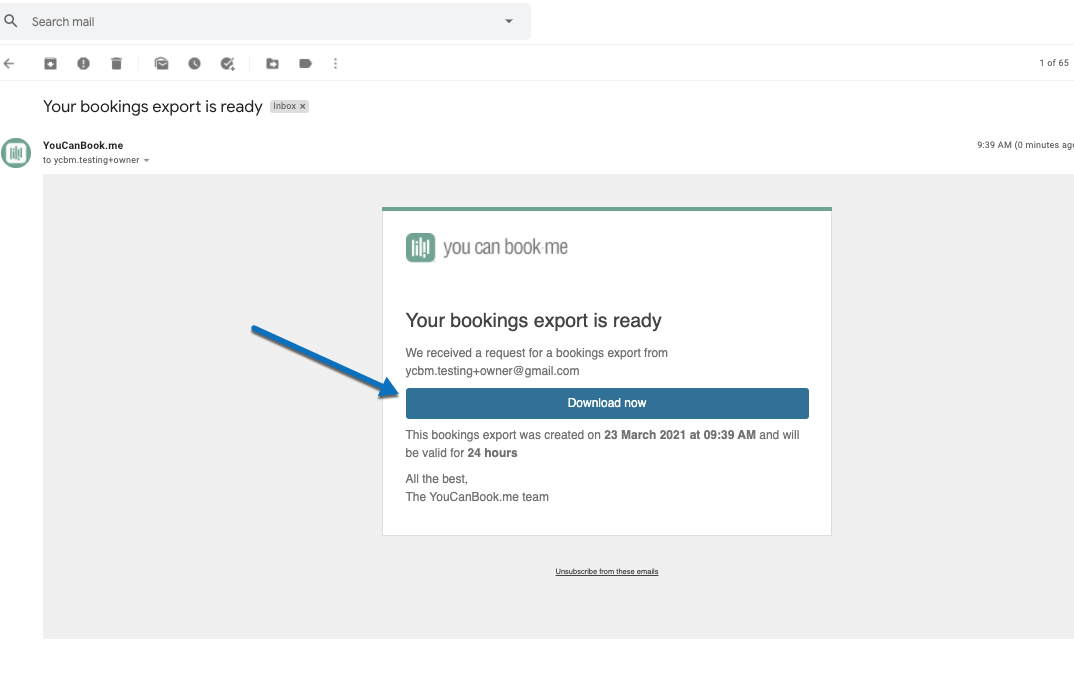Report this message as spam
Screen dimensions: 1074x676
click(x=83, y=63)
